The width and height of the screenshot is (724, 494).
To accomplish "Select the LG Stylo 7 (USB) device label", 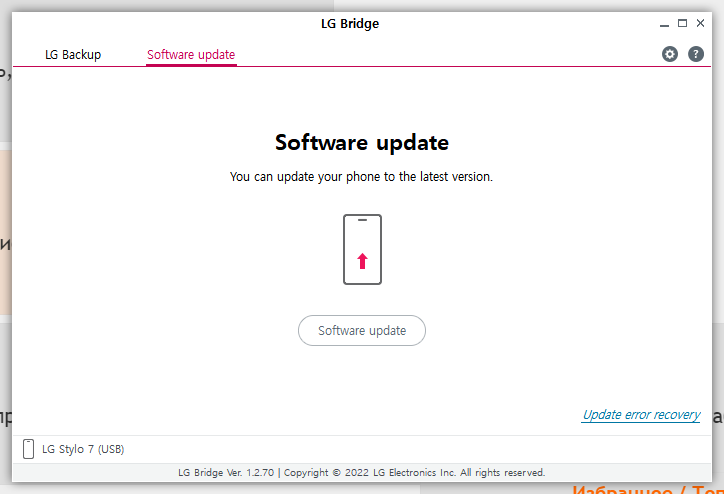I will [83, 449].
